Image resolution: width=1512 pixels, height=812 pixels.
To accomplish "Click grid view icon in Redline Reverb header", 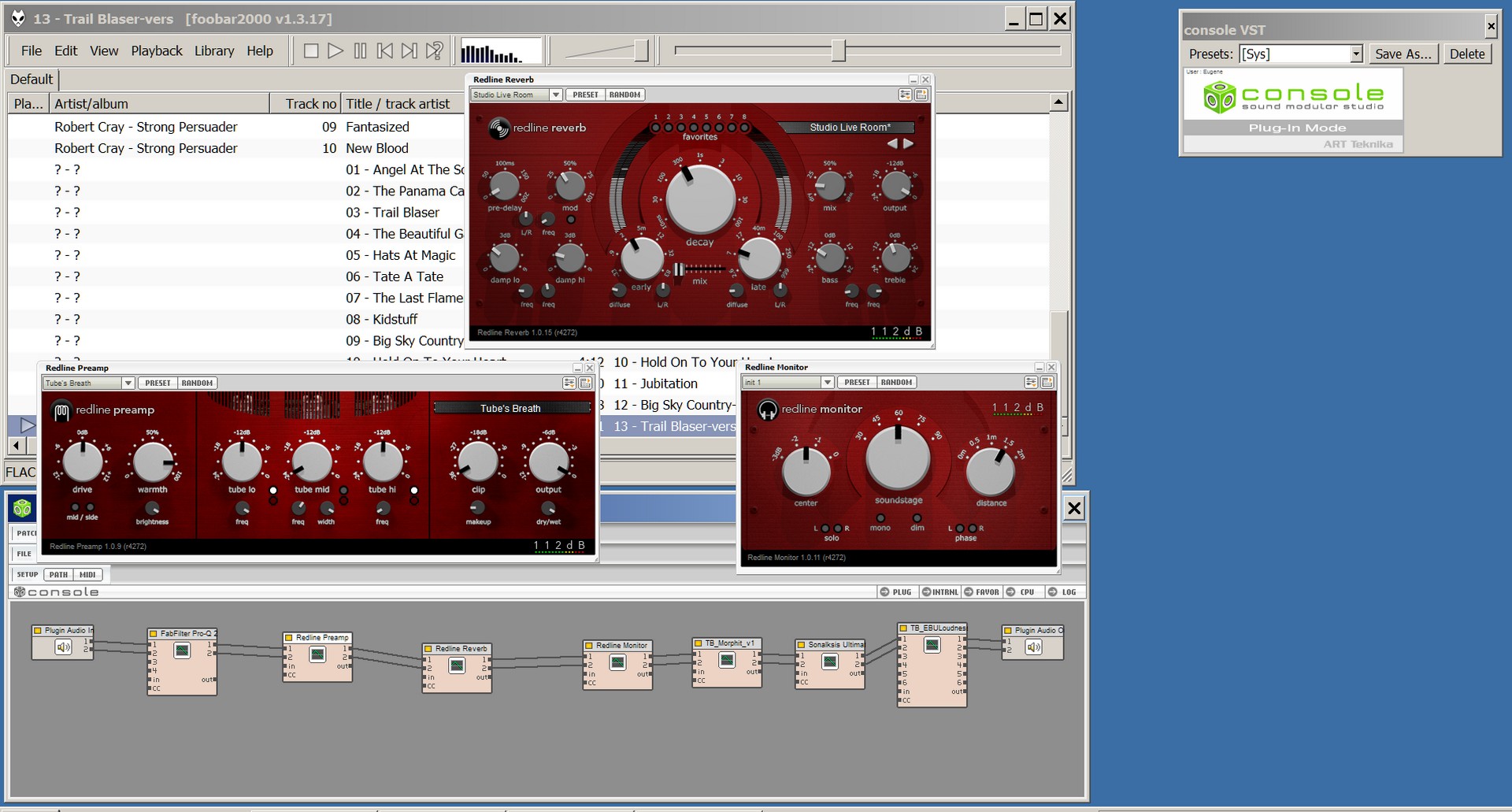I will 921,95.
